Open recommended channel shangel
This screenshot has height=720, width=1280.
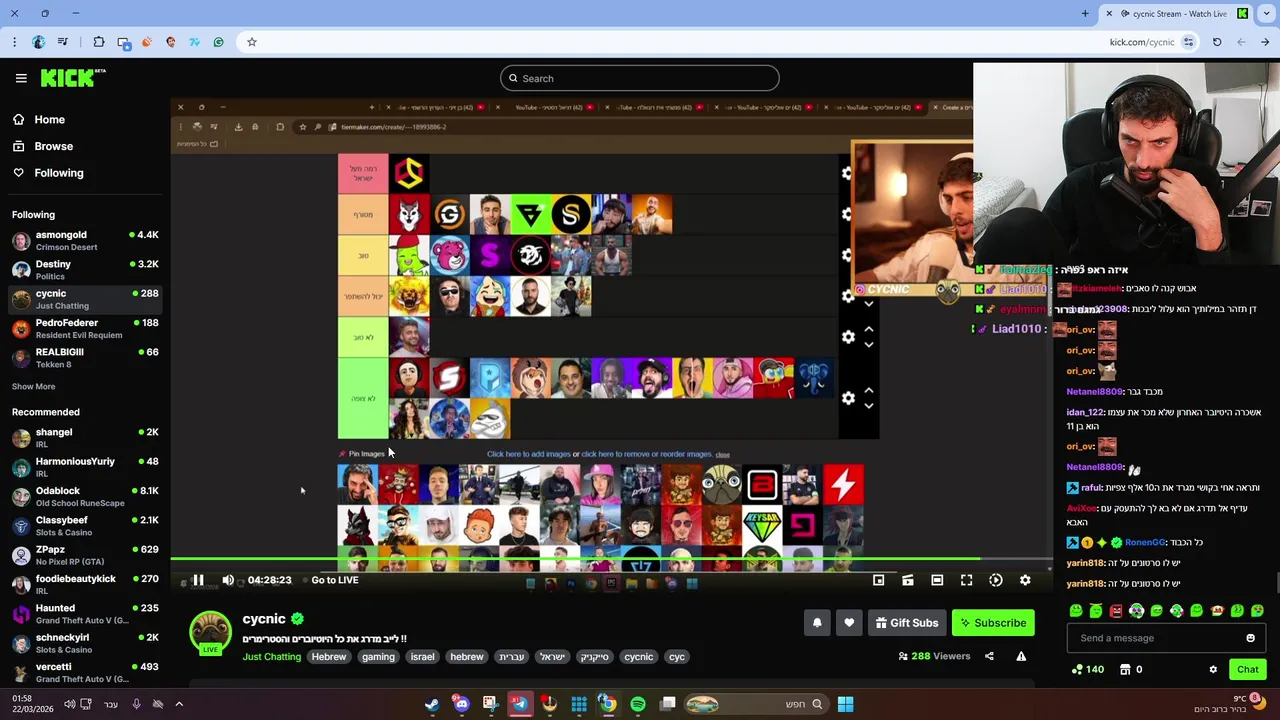coord(85,438)
